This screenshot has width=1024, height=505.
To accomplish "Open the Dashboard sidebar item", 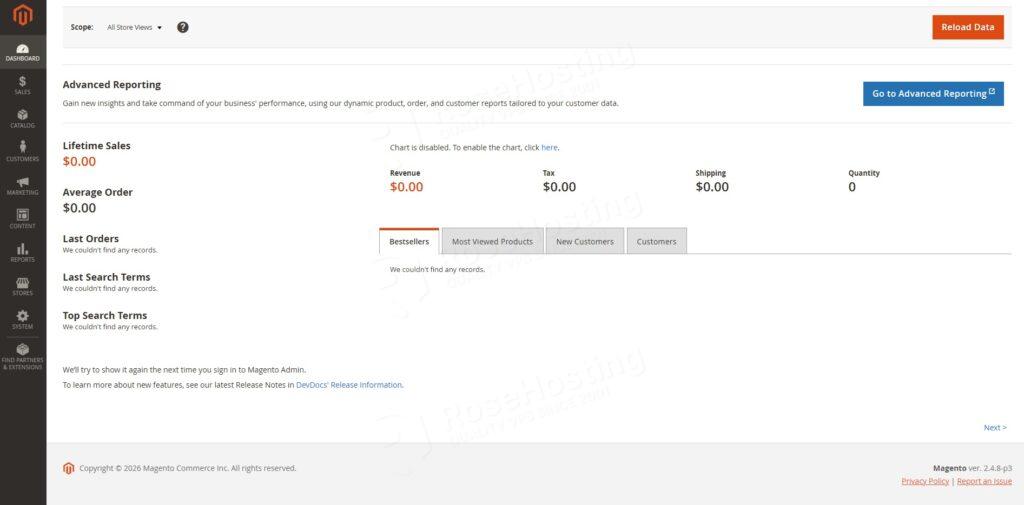I will point(23,52).
